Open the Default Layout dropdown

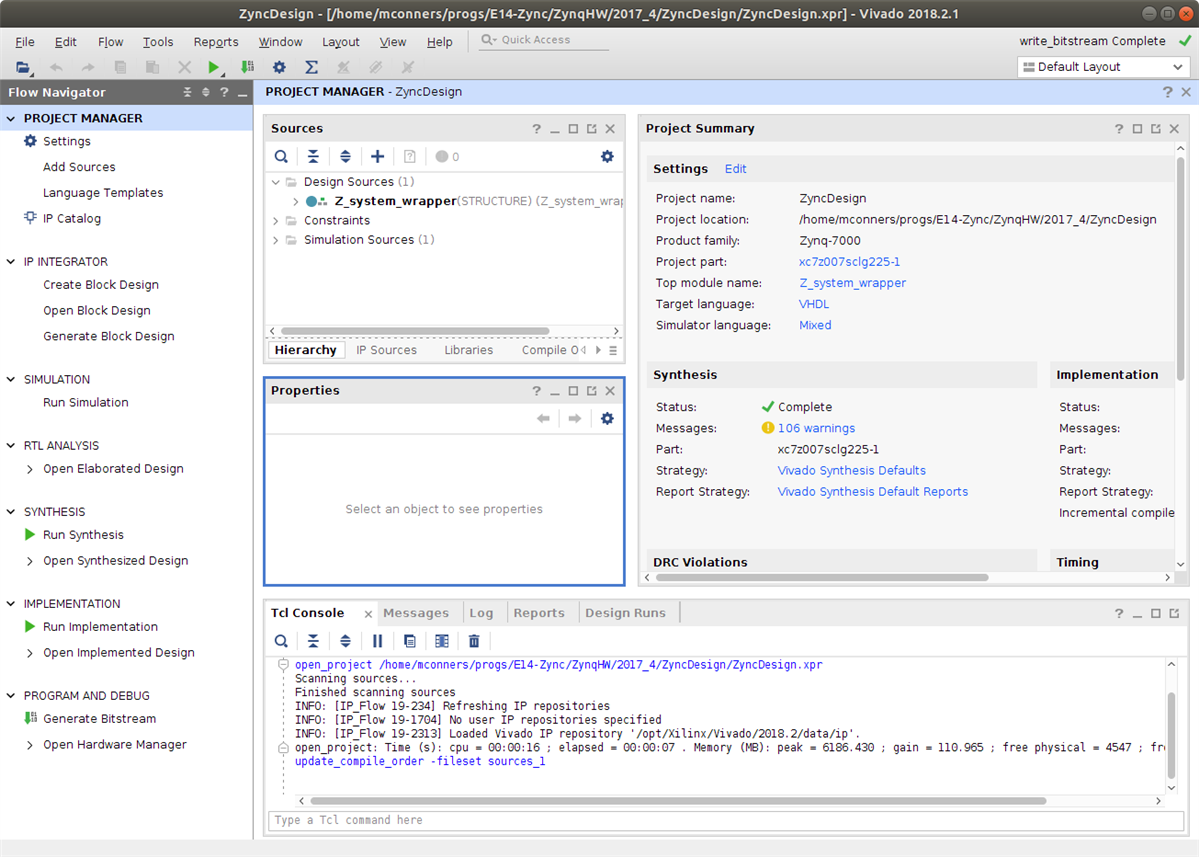[x=1103, y=67]
